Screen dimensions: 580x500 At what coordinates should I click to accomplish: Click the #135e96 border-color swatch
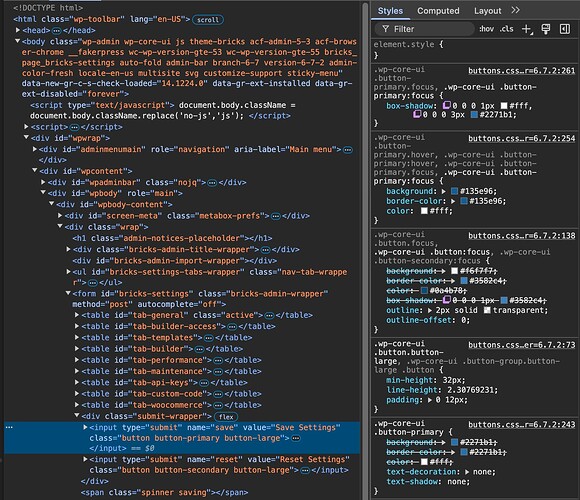[x=464, y=201]
